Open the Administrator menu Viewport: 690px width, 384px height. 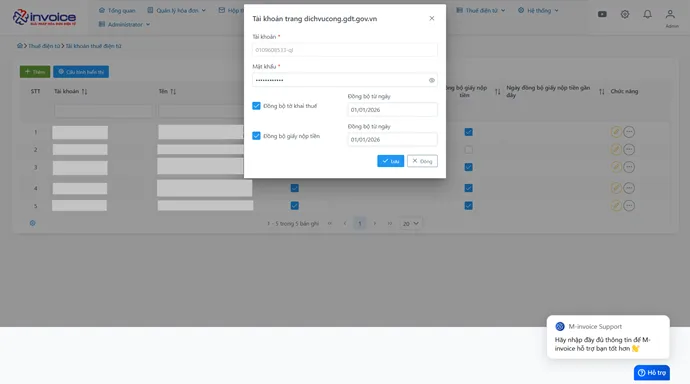tap(125, 24)
